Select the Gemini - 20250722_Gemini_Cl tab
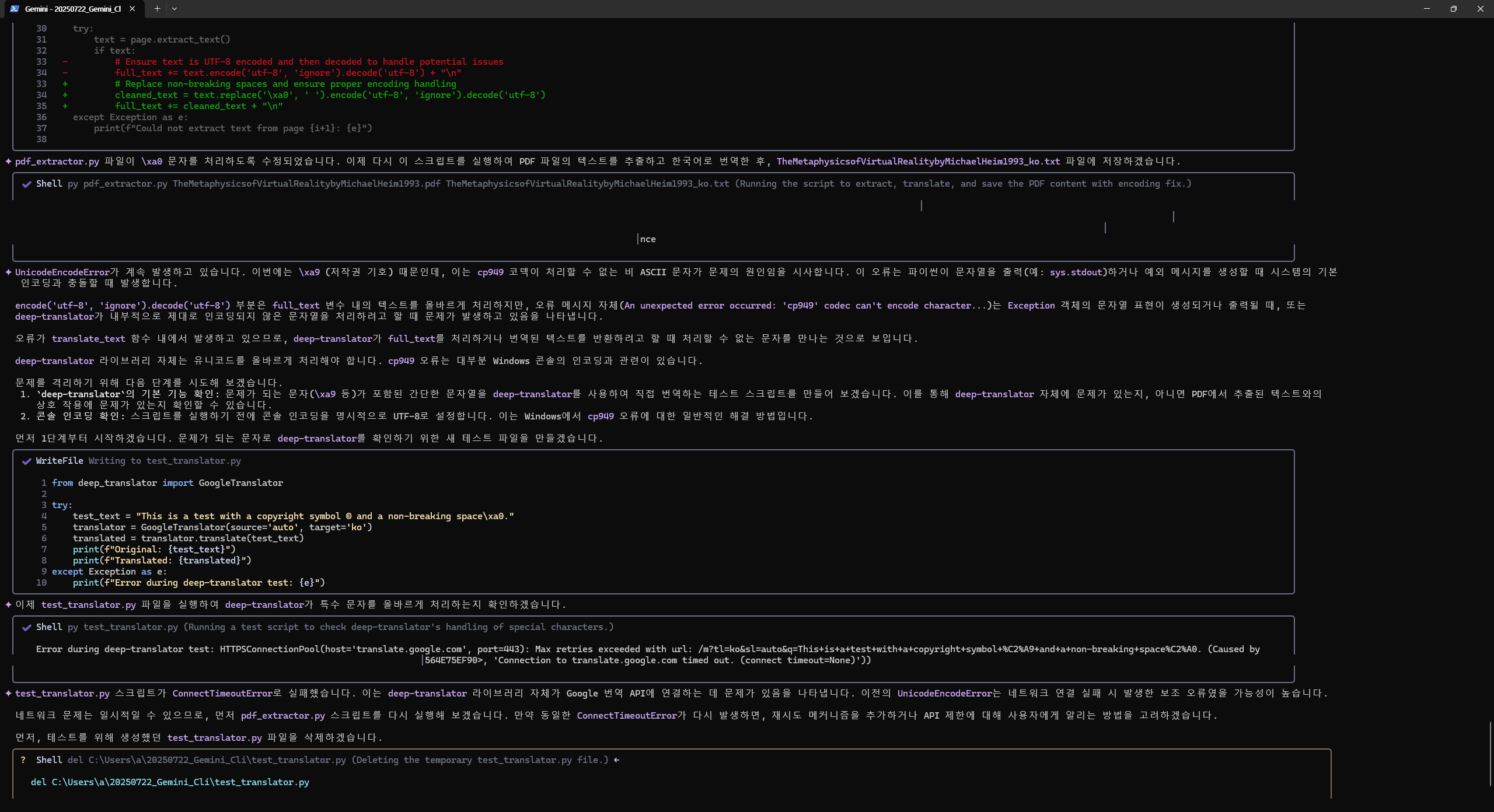Viewport: 1494px width, 812px height. (72, 9)
